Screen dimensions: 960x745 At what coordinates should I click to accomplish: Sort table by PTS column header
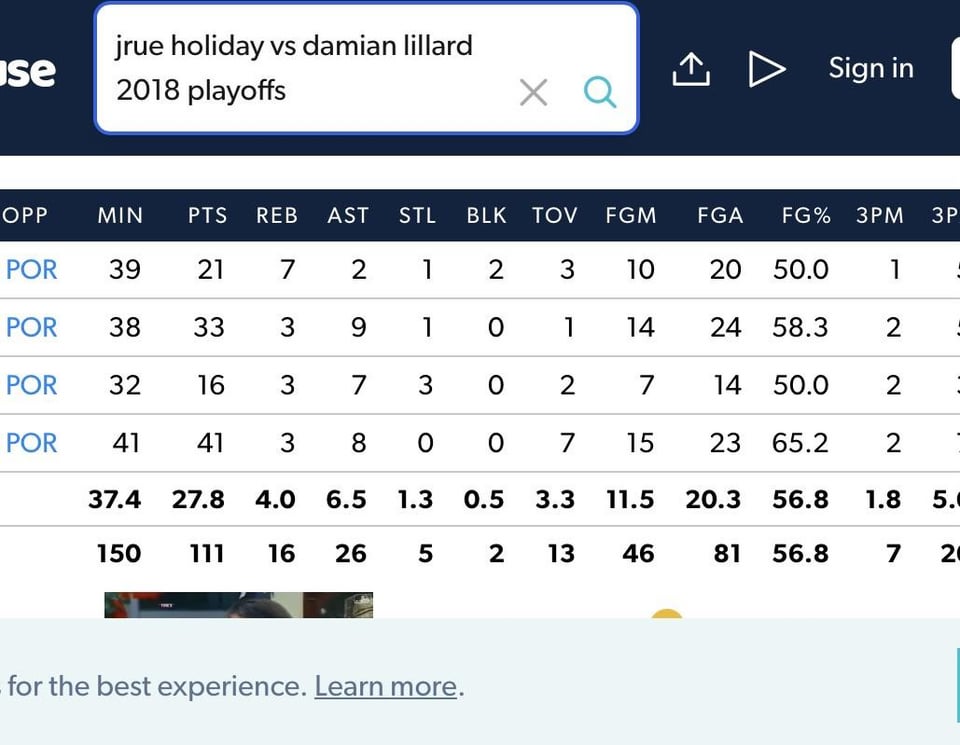point(207,215)
